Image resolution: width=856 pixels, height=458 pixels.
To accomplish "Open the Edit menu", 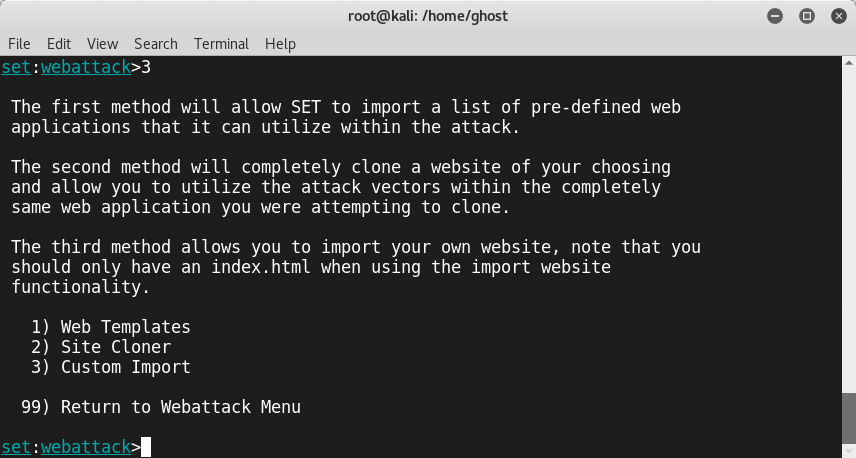I will (58, 44).
